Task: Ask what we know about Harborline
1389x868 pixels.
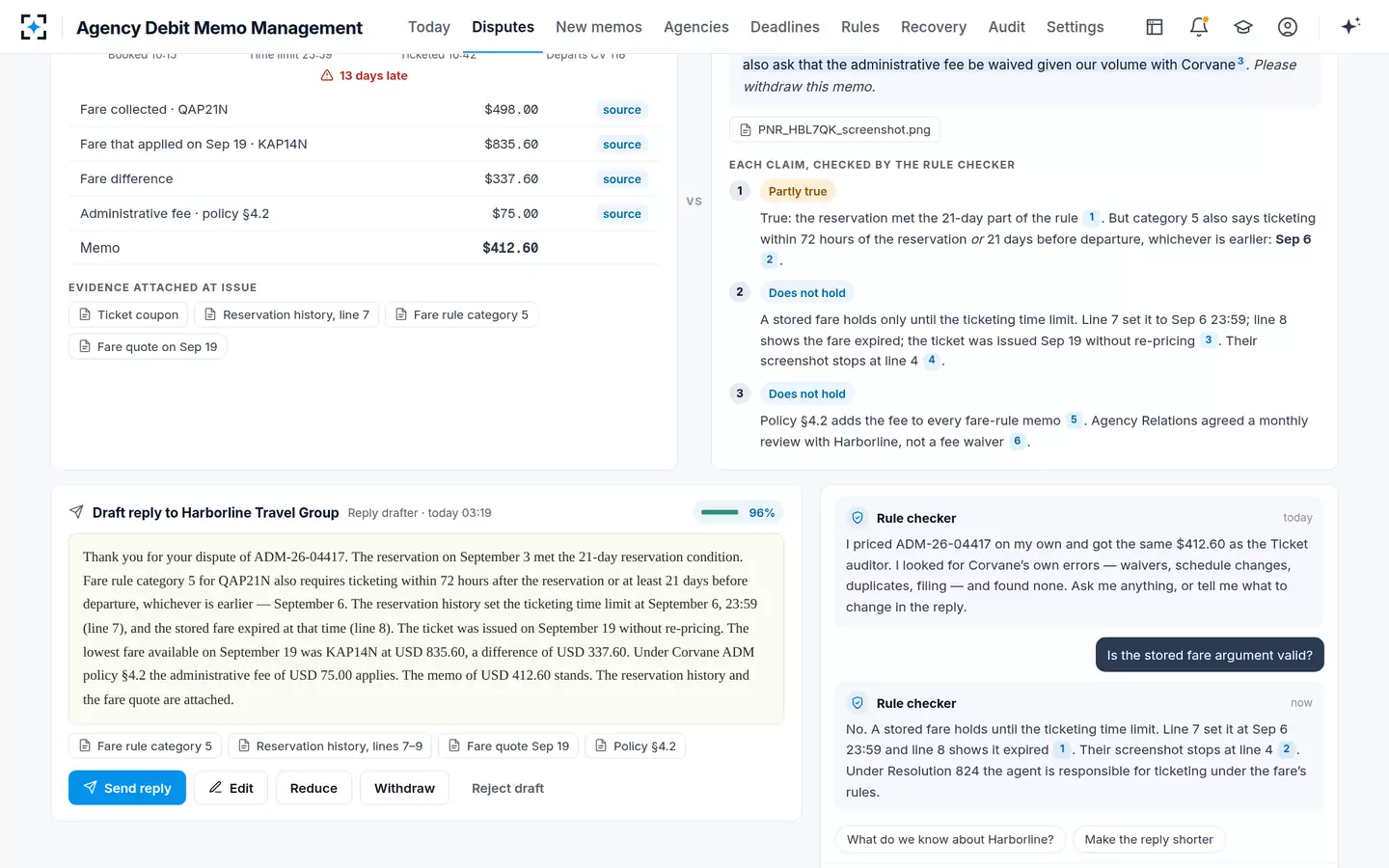Action: tap(950, 839)
